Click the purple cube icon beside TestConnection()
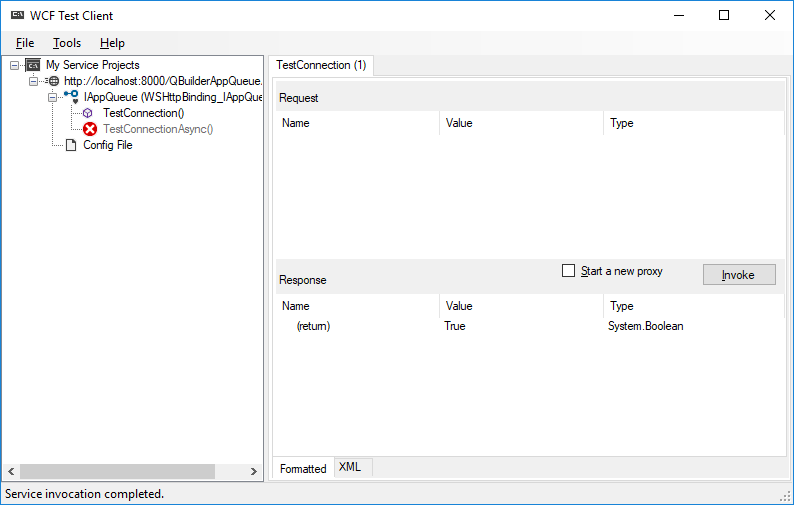 (x=88, y=113)
